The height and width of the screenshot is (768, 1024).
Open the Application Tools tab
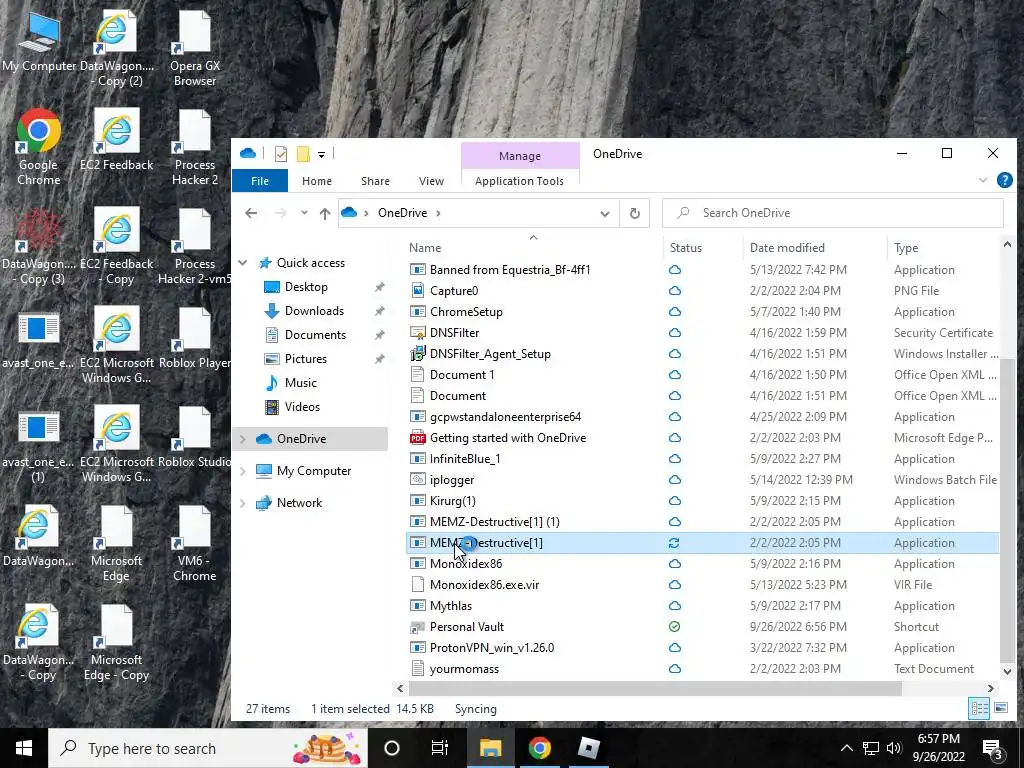pyautogui.click(x=519, y=181)
